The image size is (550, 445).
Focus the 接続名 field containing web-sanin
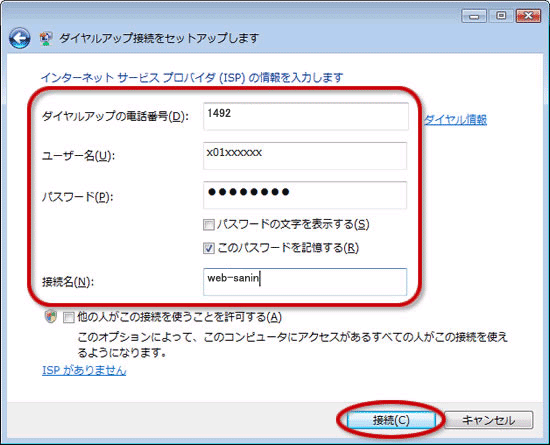click(305, 282)
